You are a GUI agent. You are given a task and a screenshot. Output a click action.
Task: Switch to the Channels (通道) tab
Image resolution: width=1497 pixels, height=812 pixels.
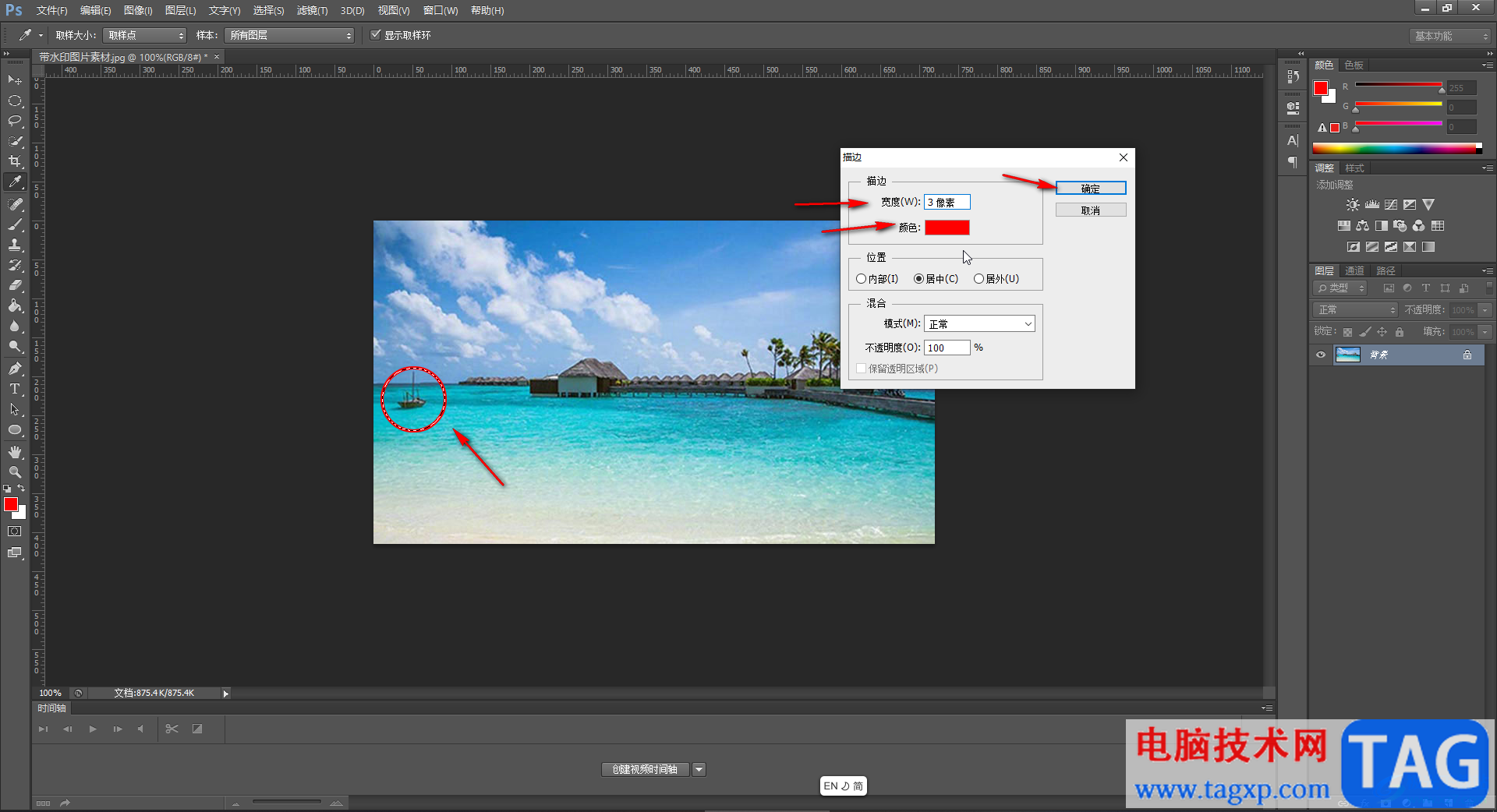[x=1355, y=270]
